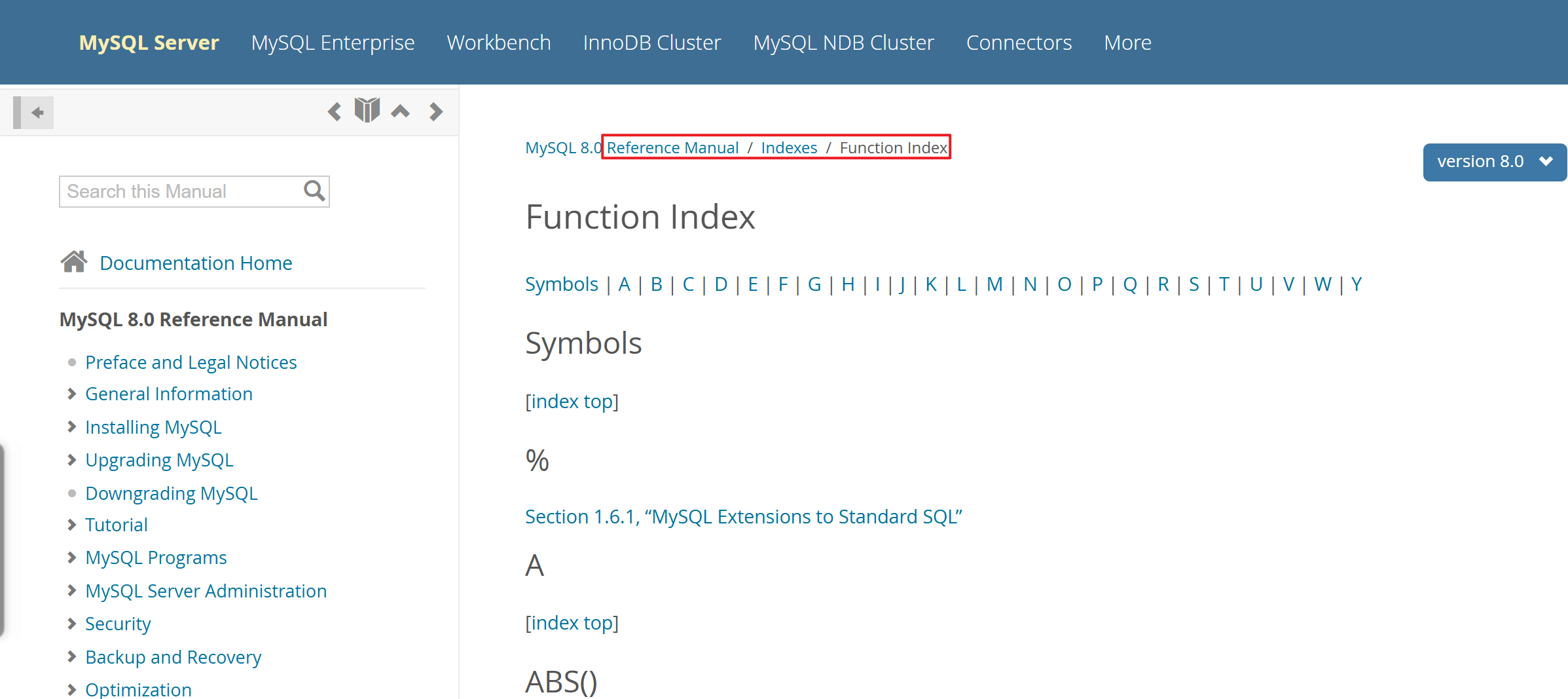Open the Installing MySQL link
Viewport: 1568px width, 699px height.
pyautogui.click(x=153, y=427)
